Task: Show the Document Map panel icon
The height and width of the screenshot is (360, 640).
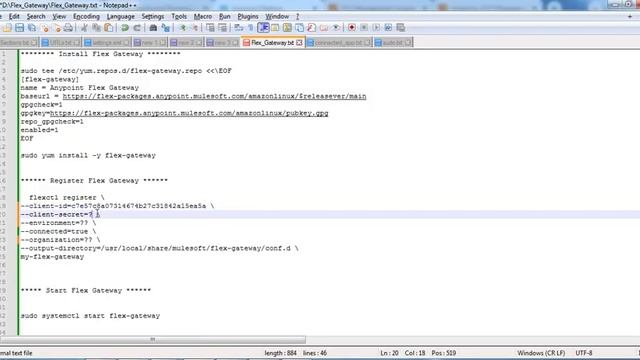Action: [x=287, y=28]
